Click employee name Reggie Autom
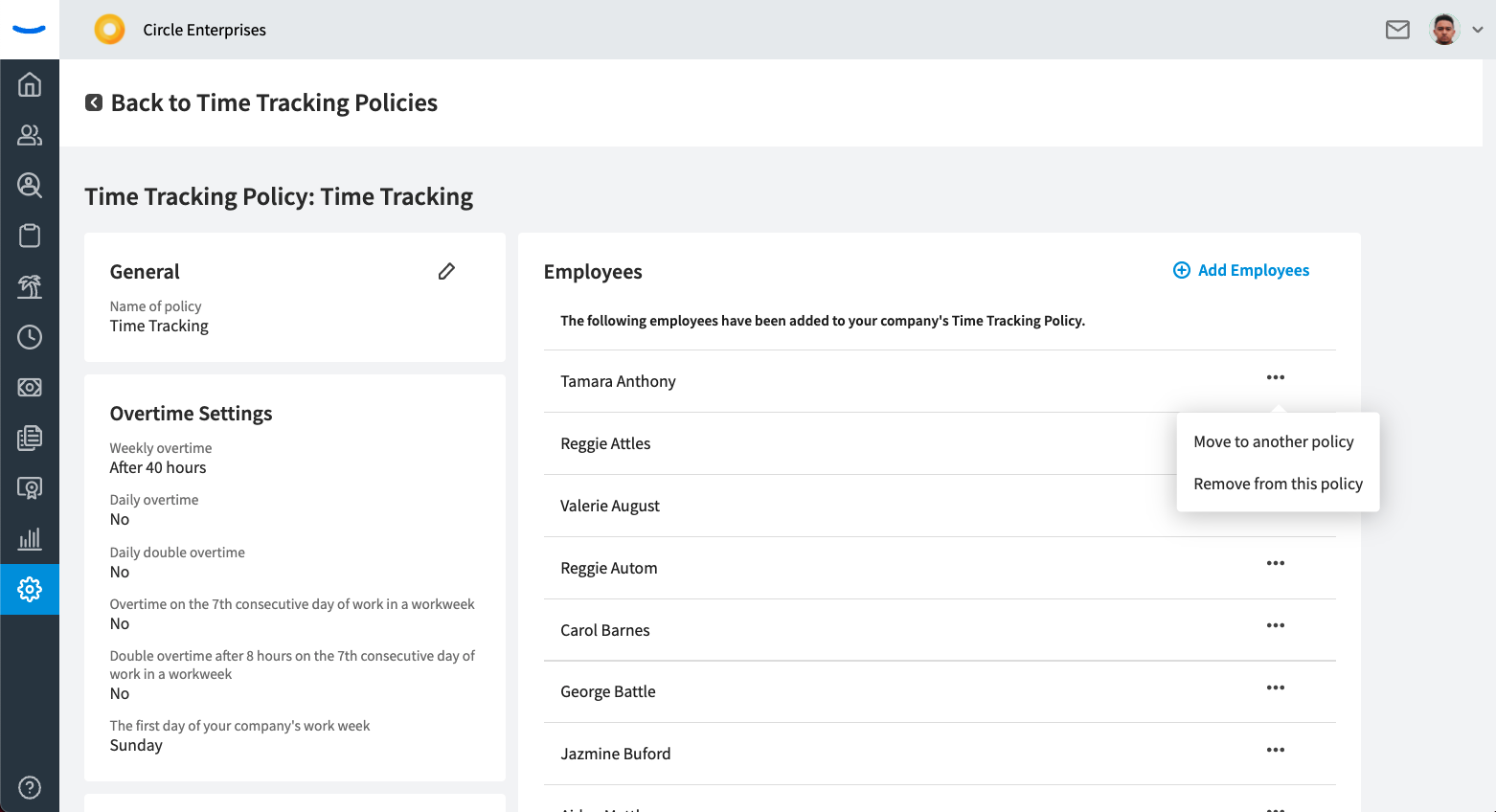The height and width of the screenshot is (812, 1496). 609,568
